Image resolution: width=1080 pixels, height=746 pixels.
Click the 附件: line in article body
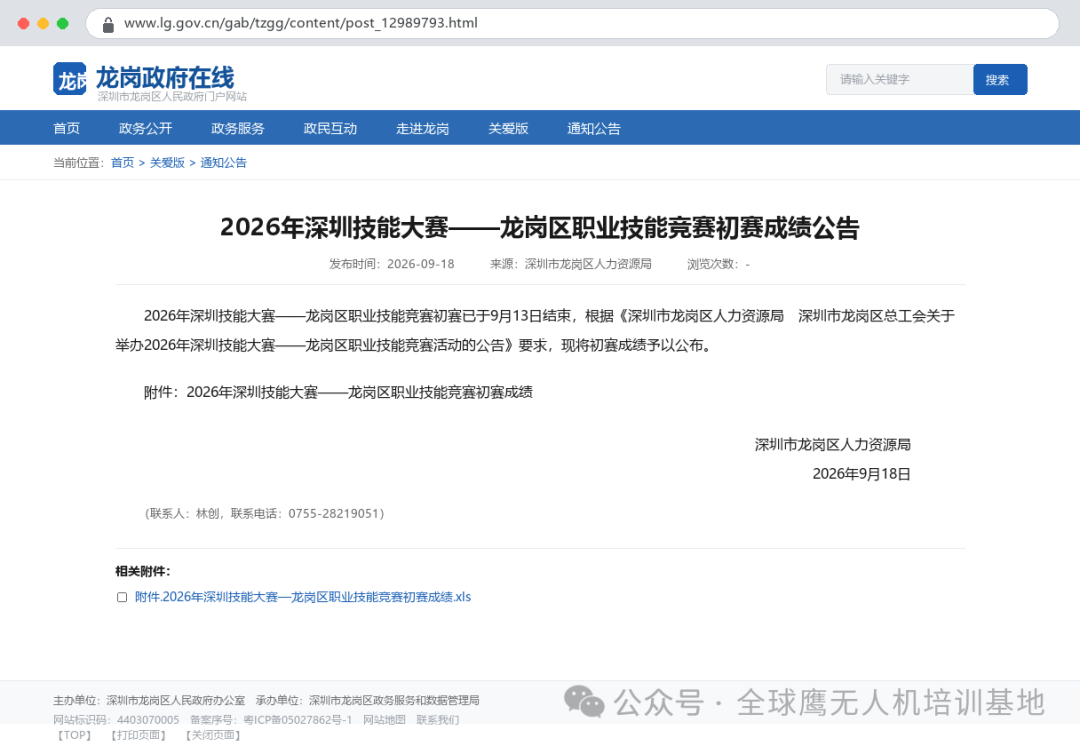pos(338,392)
